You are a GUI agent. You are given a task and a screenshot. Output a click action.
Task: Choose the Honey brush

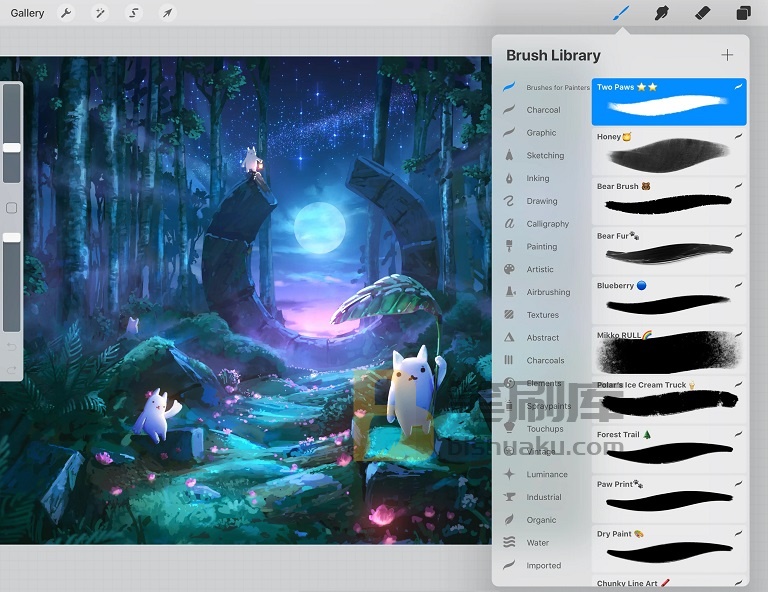pyautogui.click(x=669, y=152)
